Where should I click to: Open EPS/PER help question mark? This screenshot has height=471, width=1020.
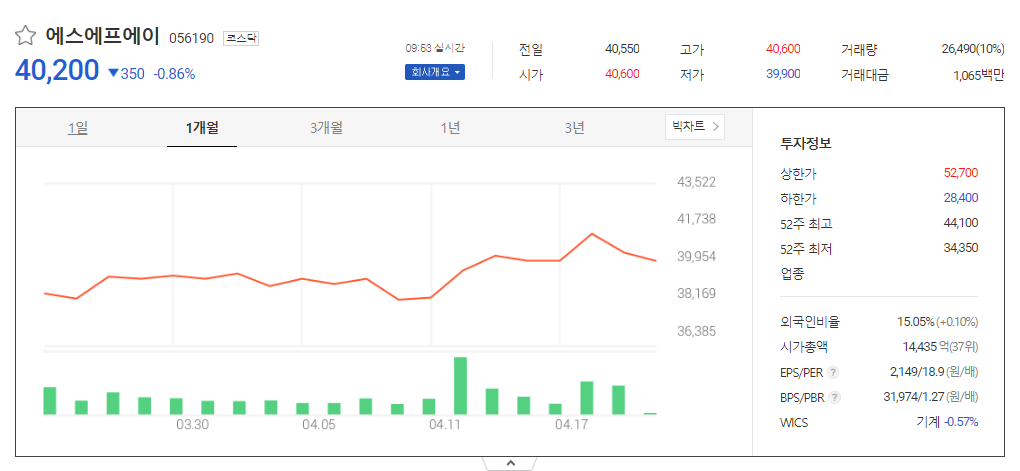point(834,373)
